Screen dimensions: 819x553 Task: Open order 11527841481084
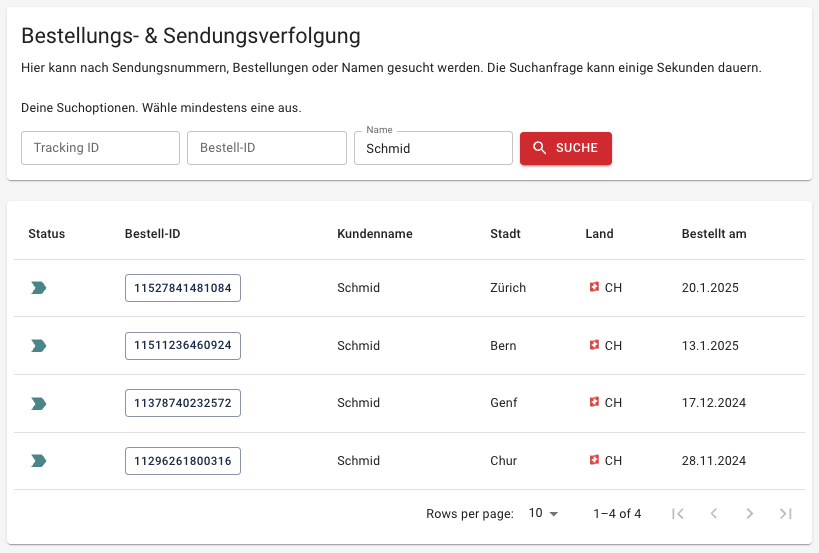[183, 288]
